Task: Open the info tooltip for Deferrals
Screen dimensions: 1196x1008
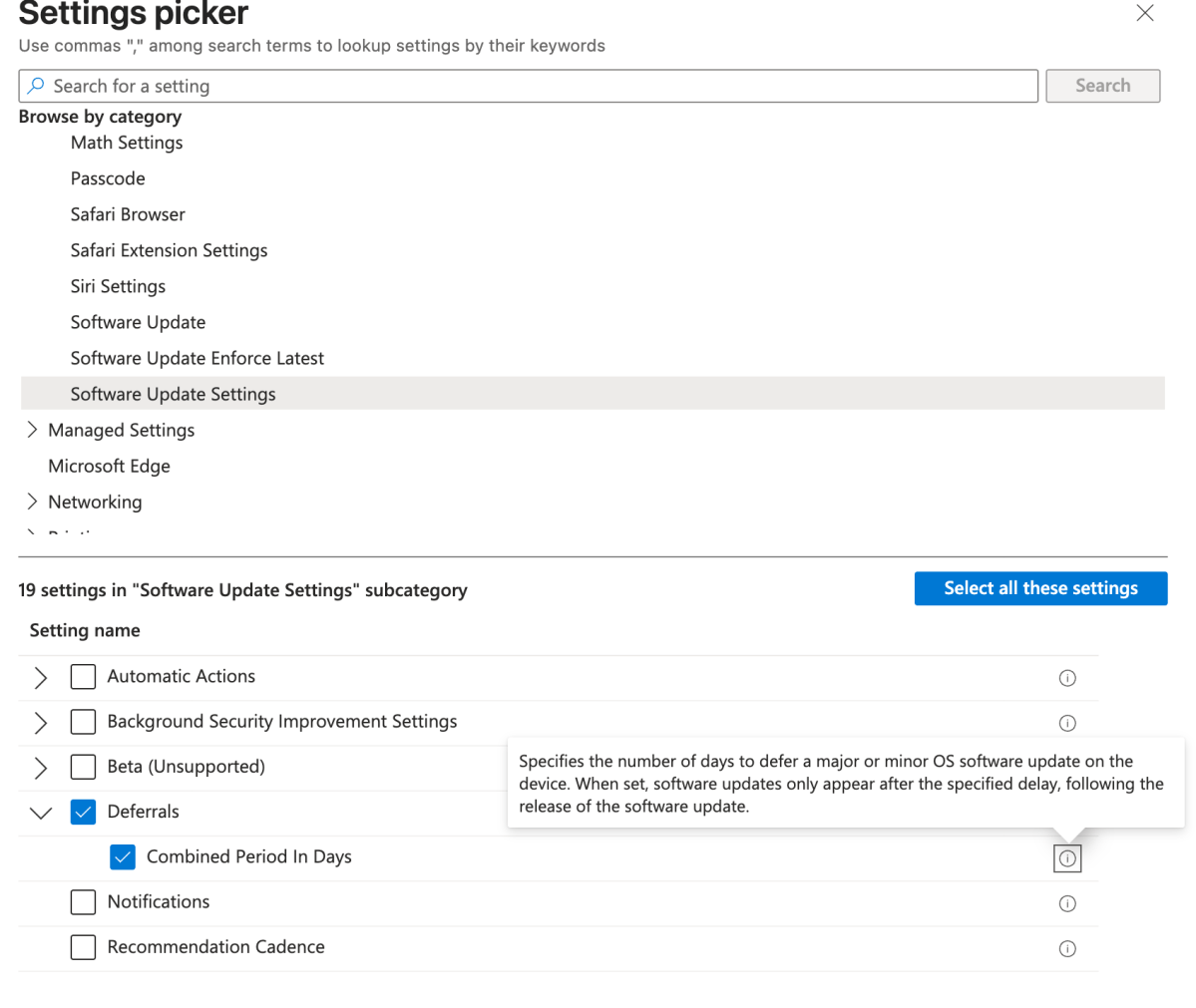Action: (x=1067, y=813)
